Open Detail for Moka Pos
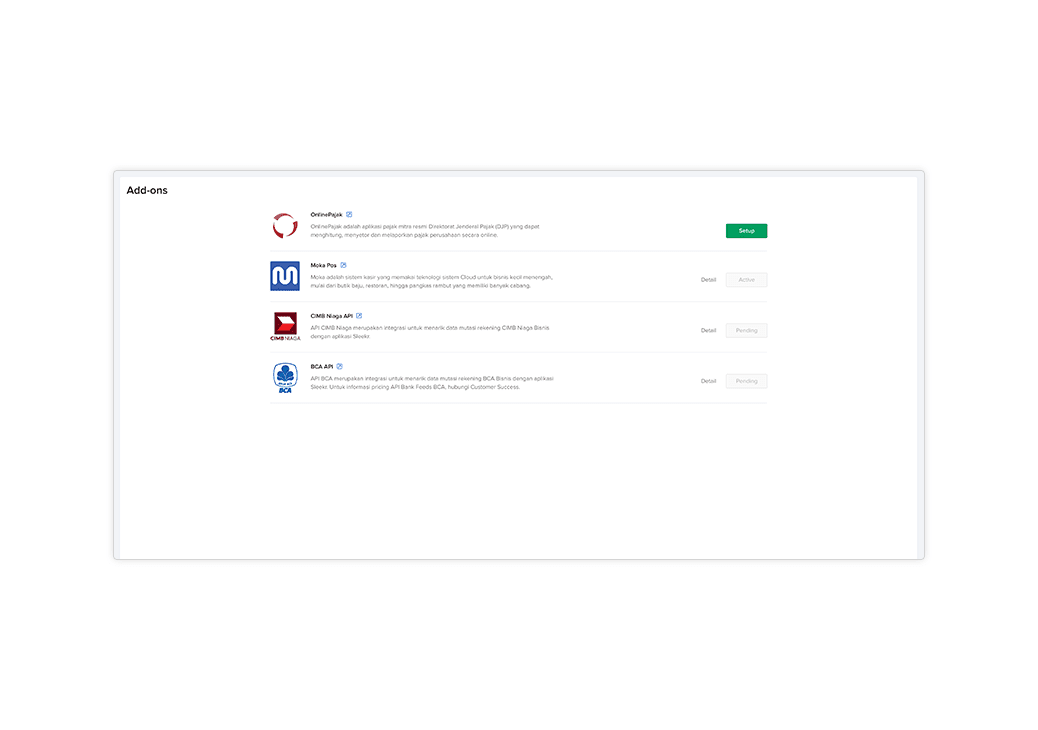This screenshot has width=1038, height=730. 708,280
